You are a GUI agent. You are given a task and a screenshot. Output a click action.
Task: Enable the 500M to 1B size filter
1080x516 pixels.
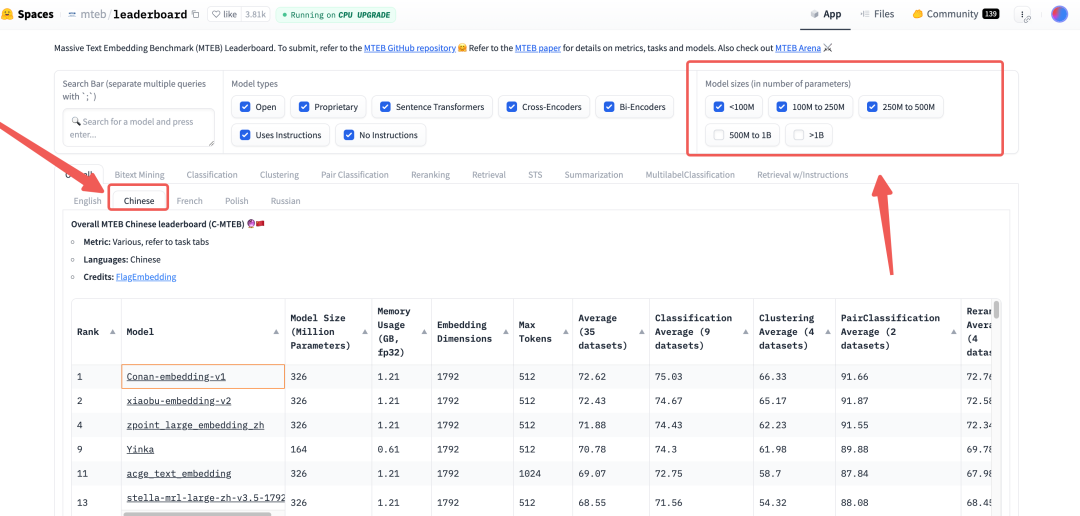pyautogui.click(x=719, y=134)
